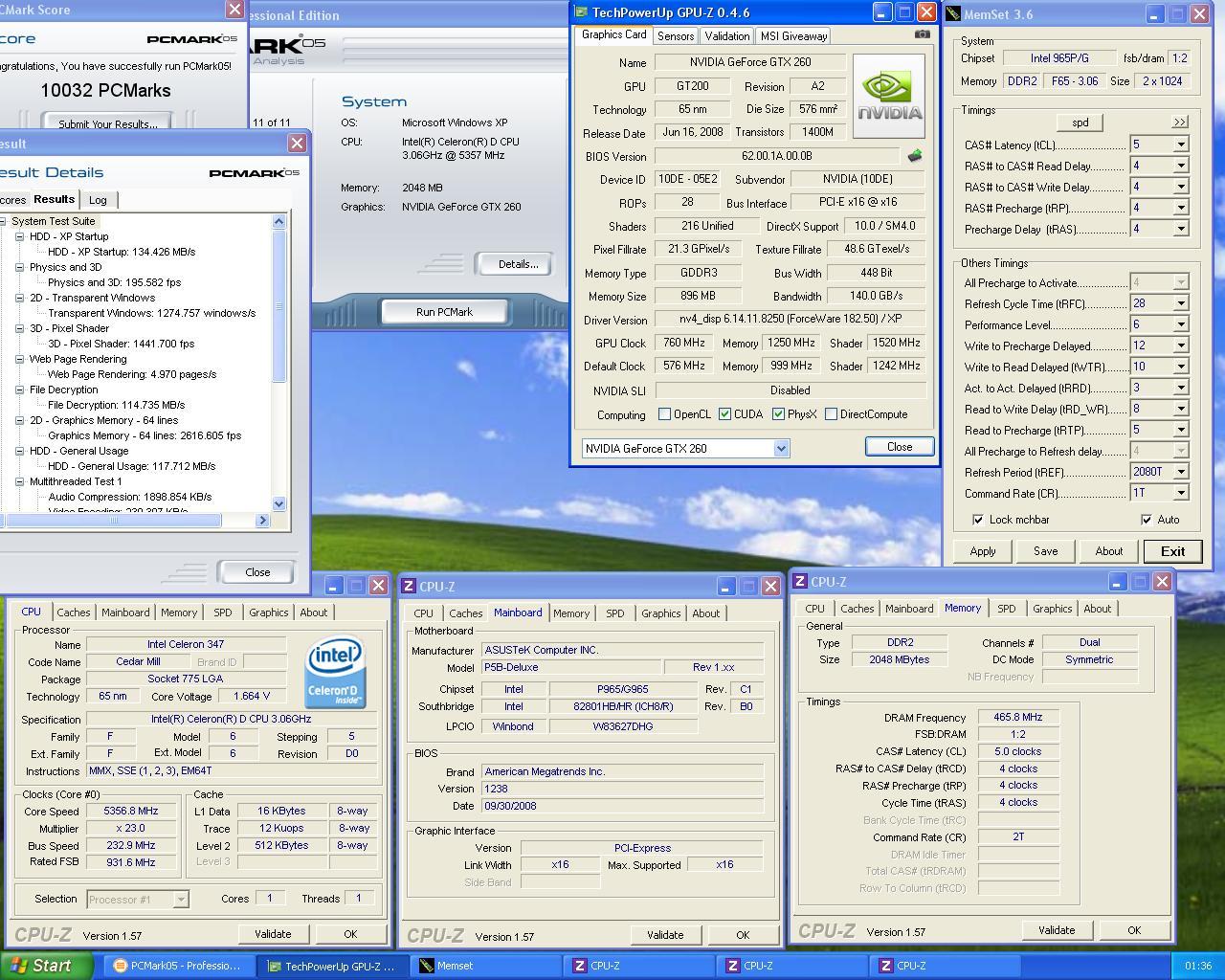
Task: Click Run PCMark button
Action: pos(444,312)
